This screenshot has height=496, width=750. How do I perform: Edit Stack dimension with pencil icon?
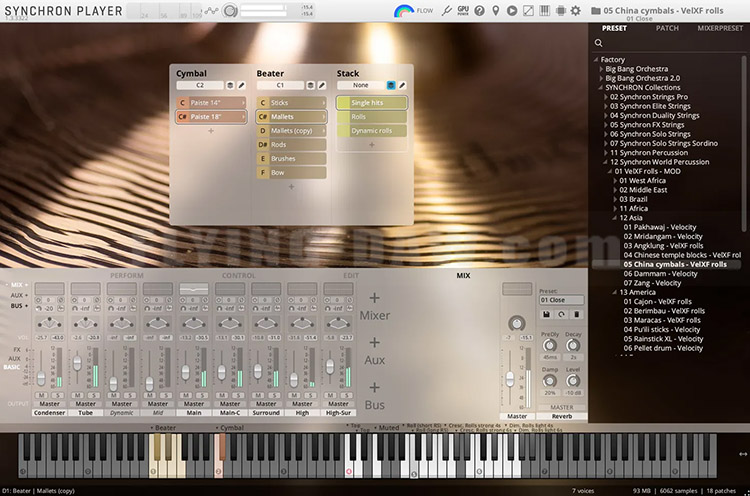(x=402, y=85)
